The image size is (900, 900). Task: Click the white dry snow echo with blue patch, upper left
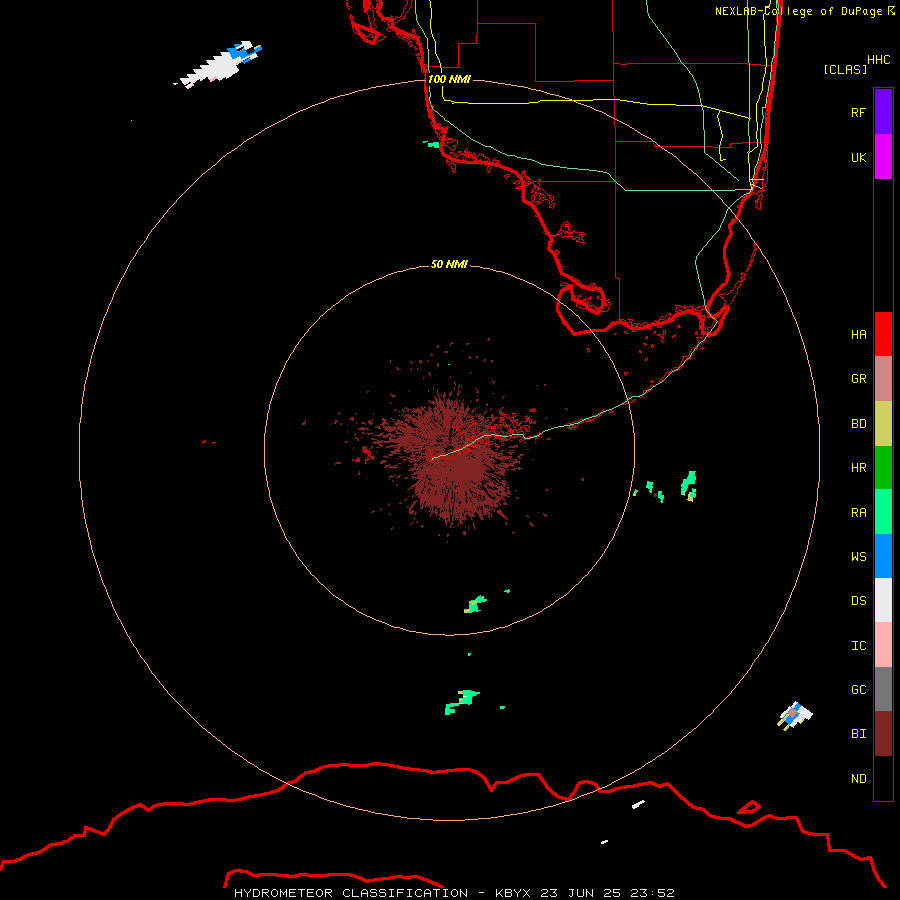(x=220, y=64)
